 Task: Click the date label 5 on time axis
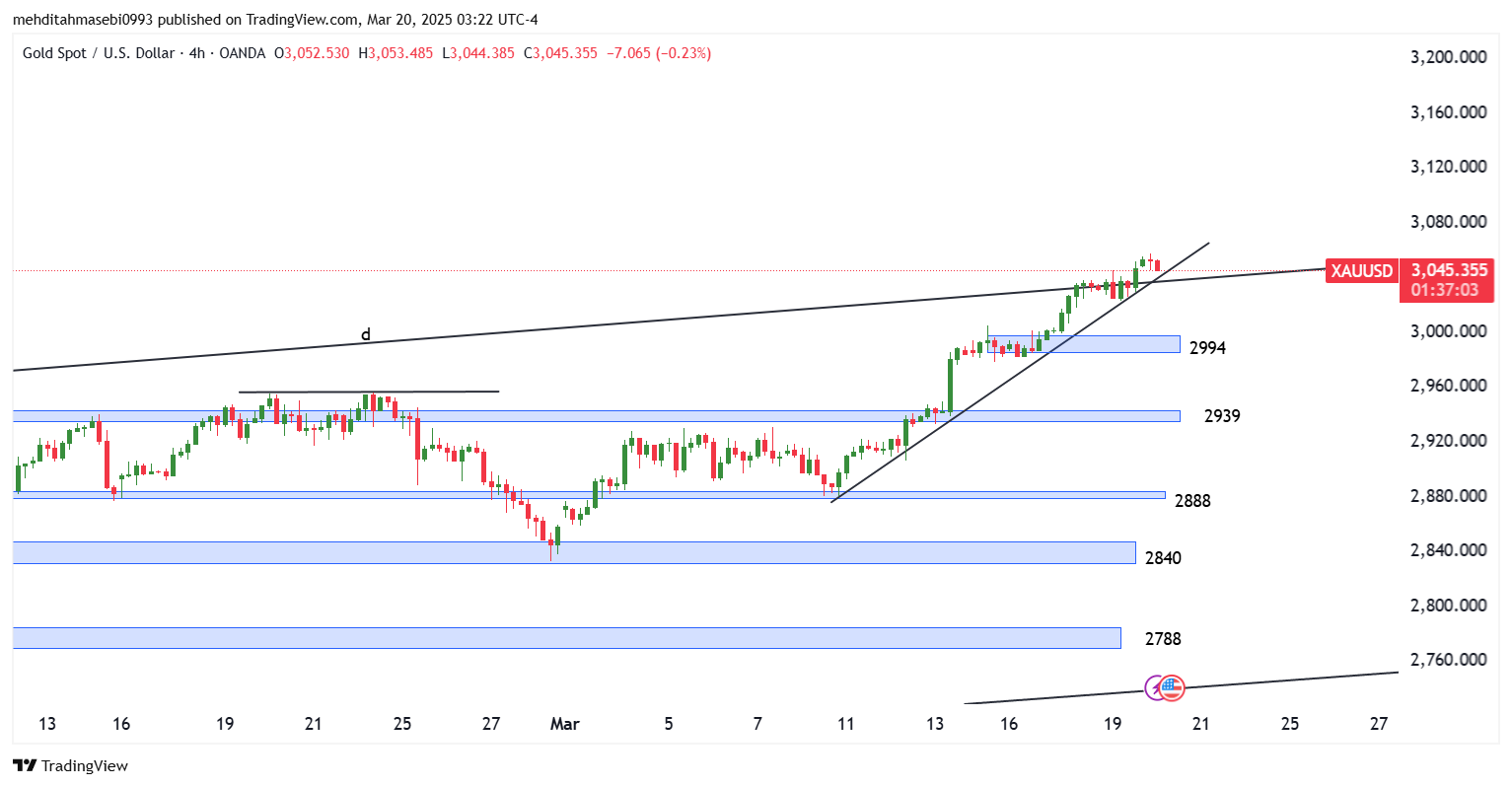[669, 724]
